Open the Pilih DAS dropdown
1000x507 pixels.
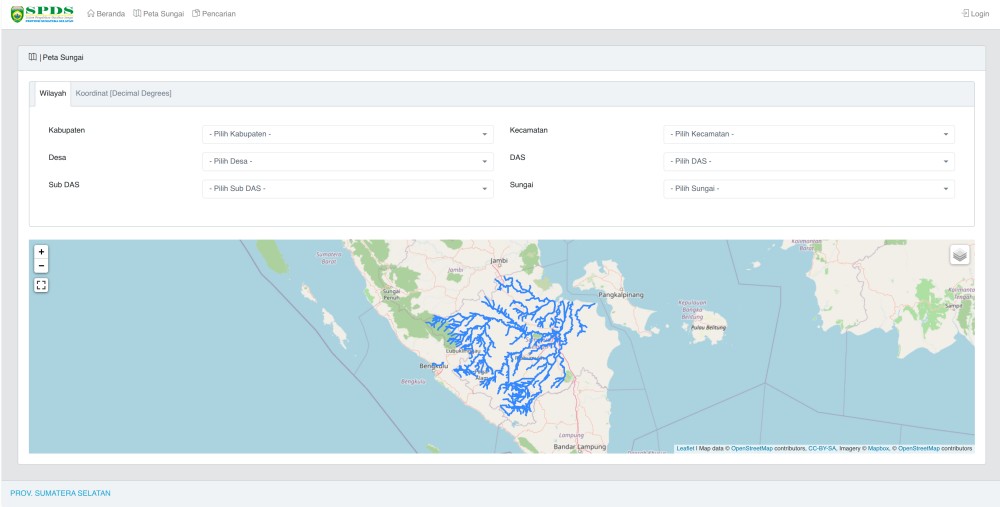click(809, 161)
